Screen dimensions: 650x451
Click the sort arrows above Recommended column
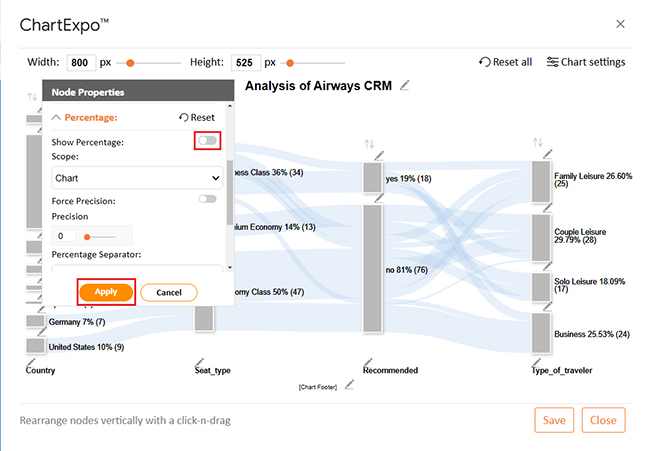[x=369, y=145]
